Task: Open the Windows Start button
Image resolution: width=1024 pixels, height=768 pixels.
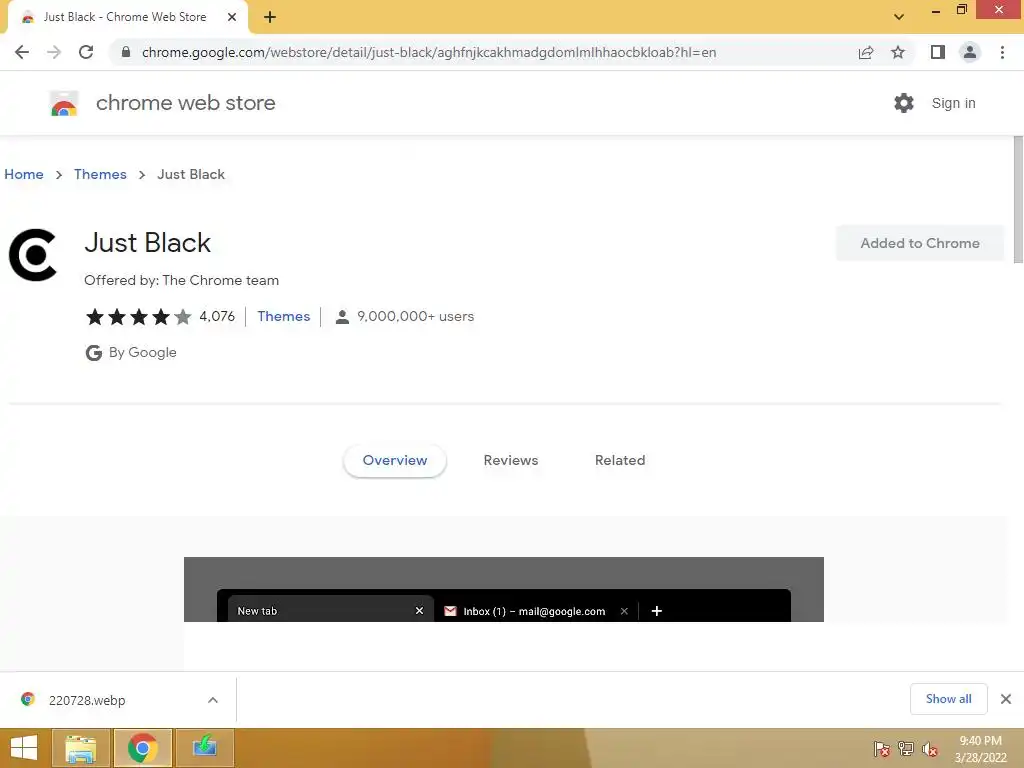Action: (24, 748)
